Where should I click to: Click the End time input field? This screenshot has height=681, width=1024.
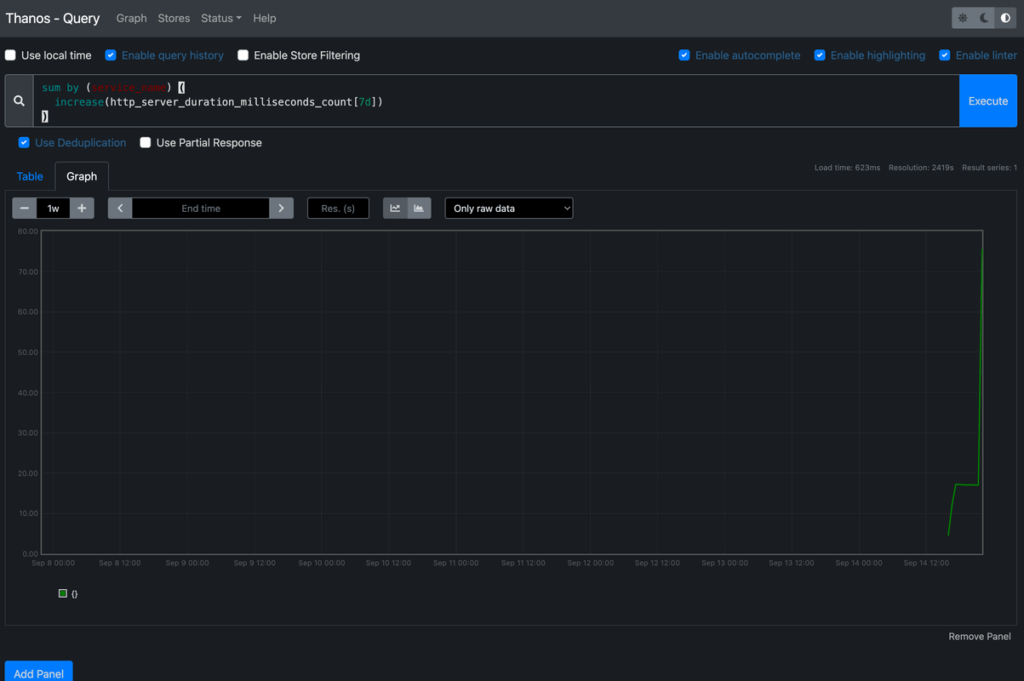pyautogui.click(x=200, y=208)
